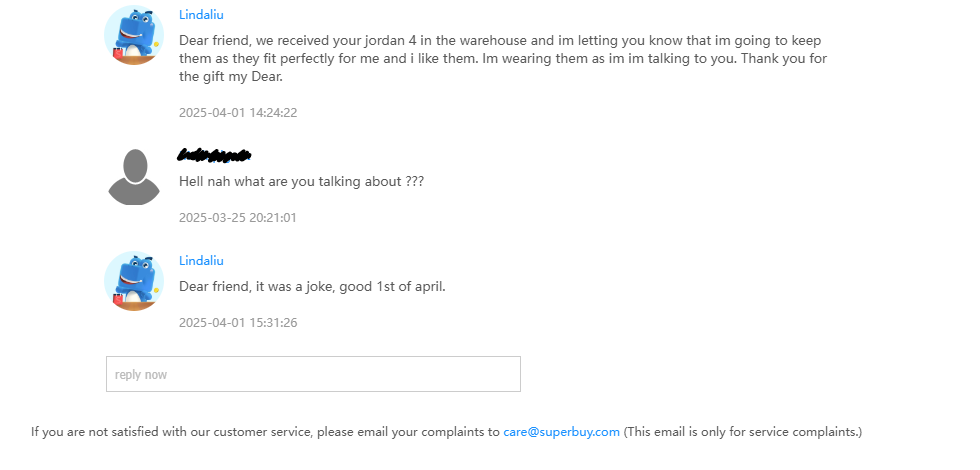The width and height of the screenshot is (980, 470).
Task: Open the Lindaliu name above the joke message
Action: (201, 261)
